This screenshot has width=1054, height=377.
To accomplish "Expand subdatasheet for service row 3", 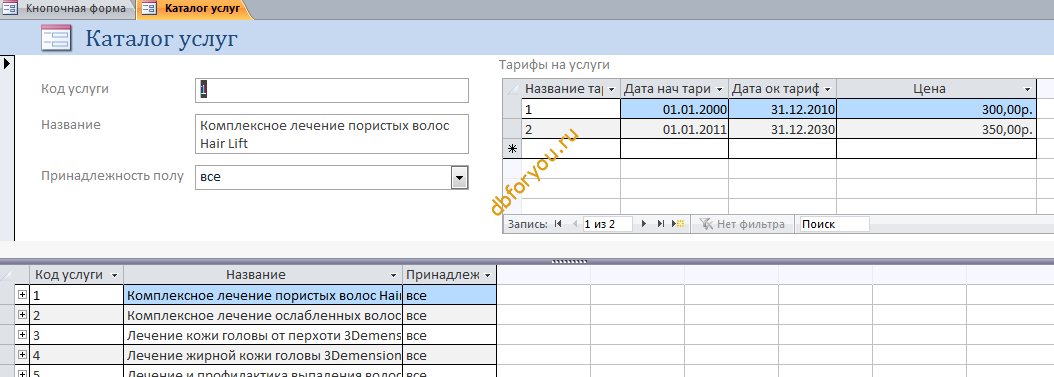I will (22, 335).
